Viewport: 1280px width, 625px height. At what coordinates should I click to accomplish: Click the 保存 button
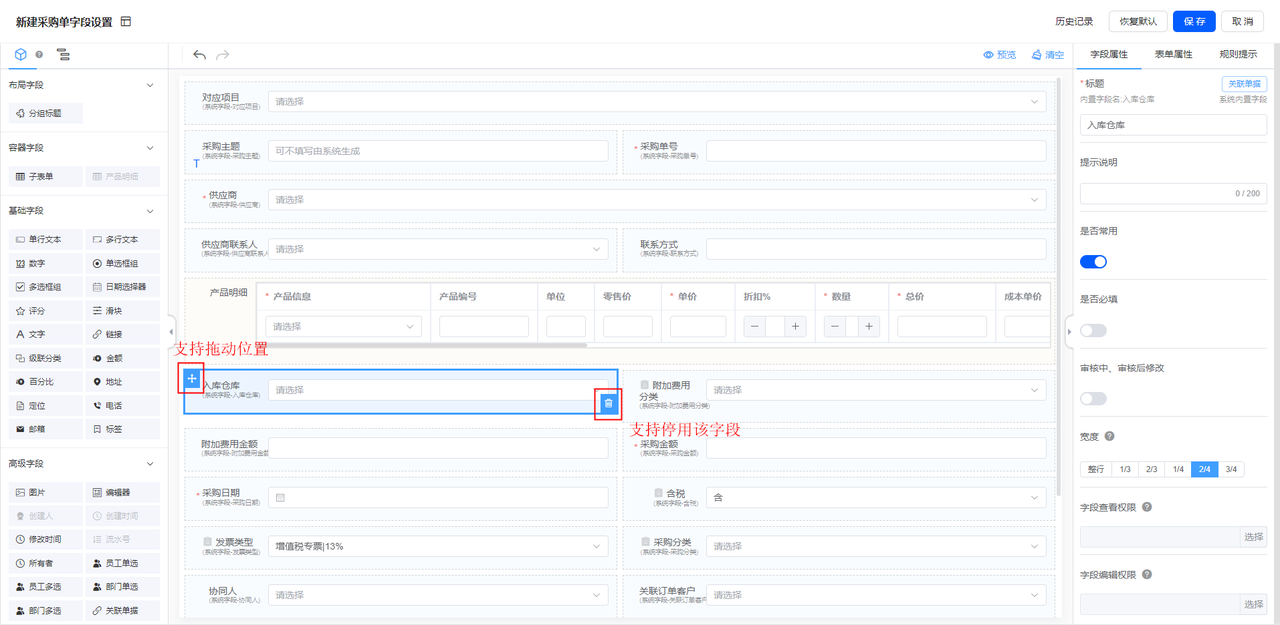click(1194, 21)
